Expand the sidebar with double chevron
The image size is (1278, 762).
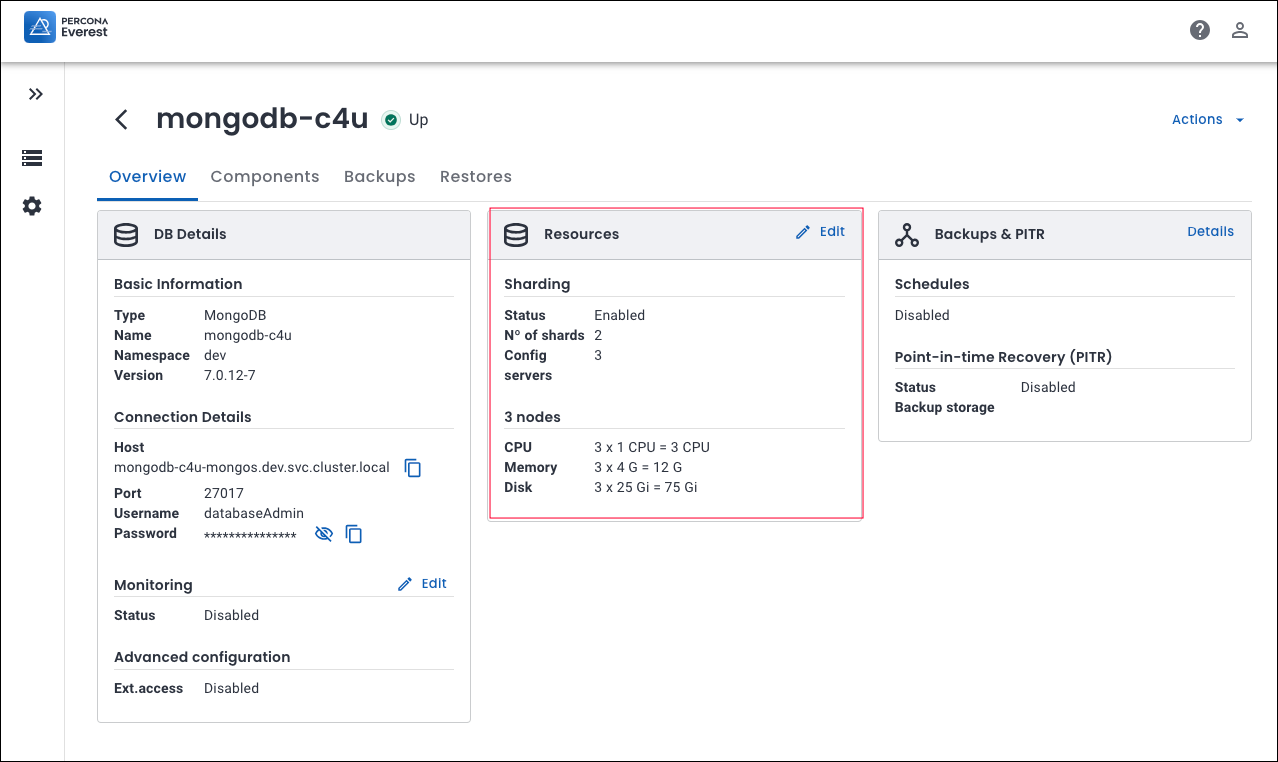click(36, 94)
